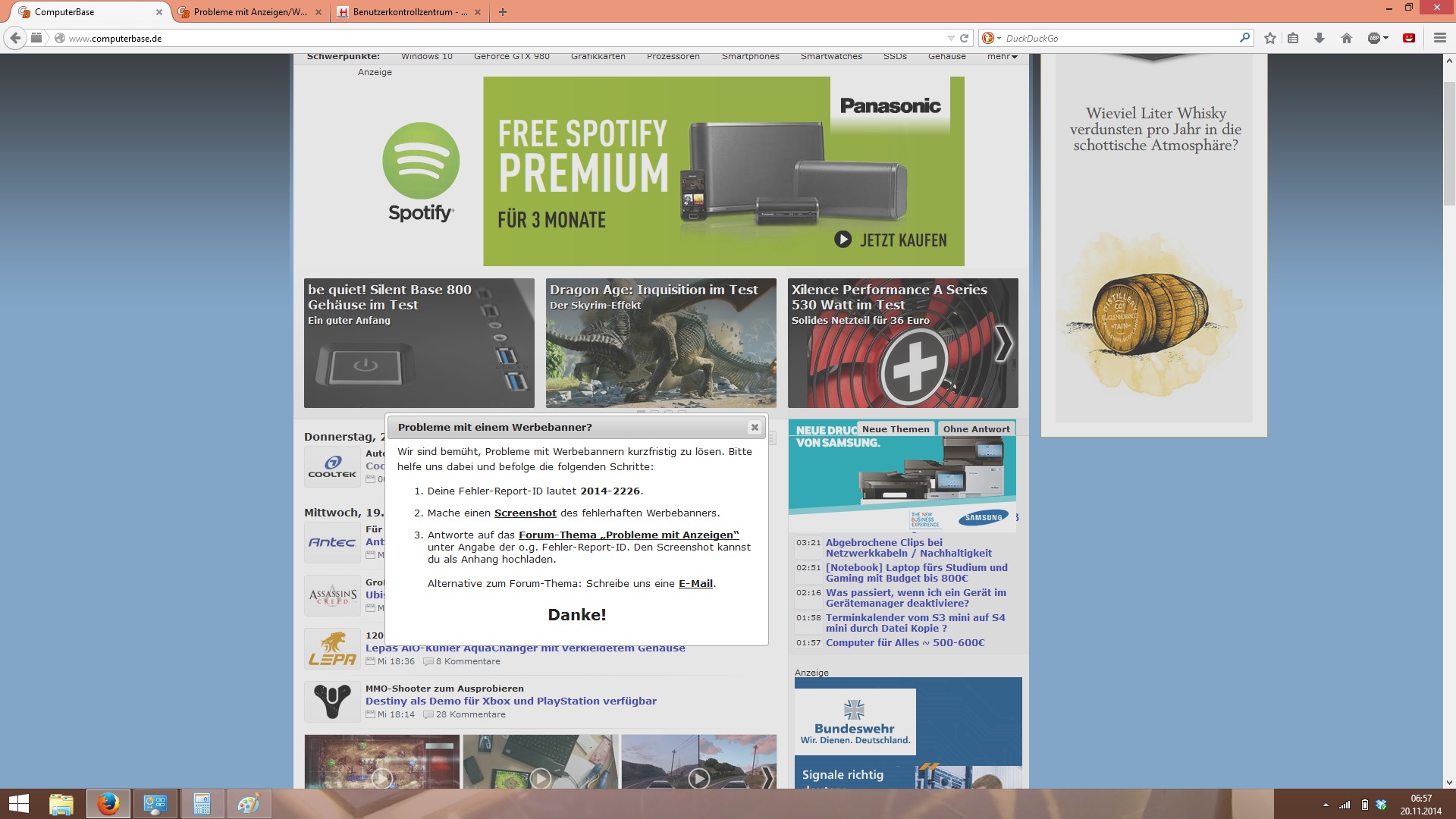The width and height of the screenshot is (1456, 819).
Task: Open the Firefox hamburger menu
Action: (1439, 38)
